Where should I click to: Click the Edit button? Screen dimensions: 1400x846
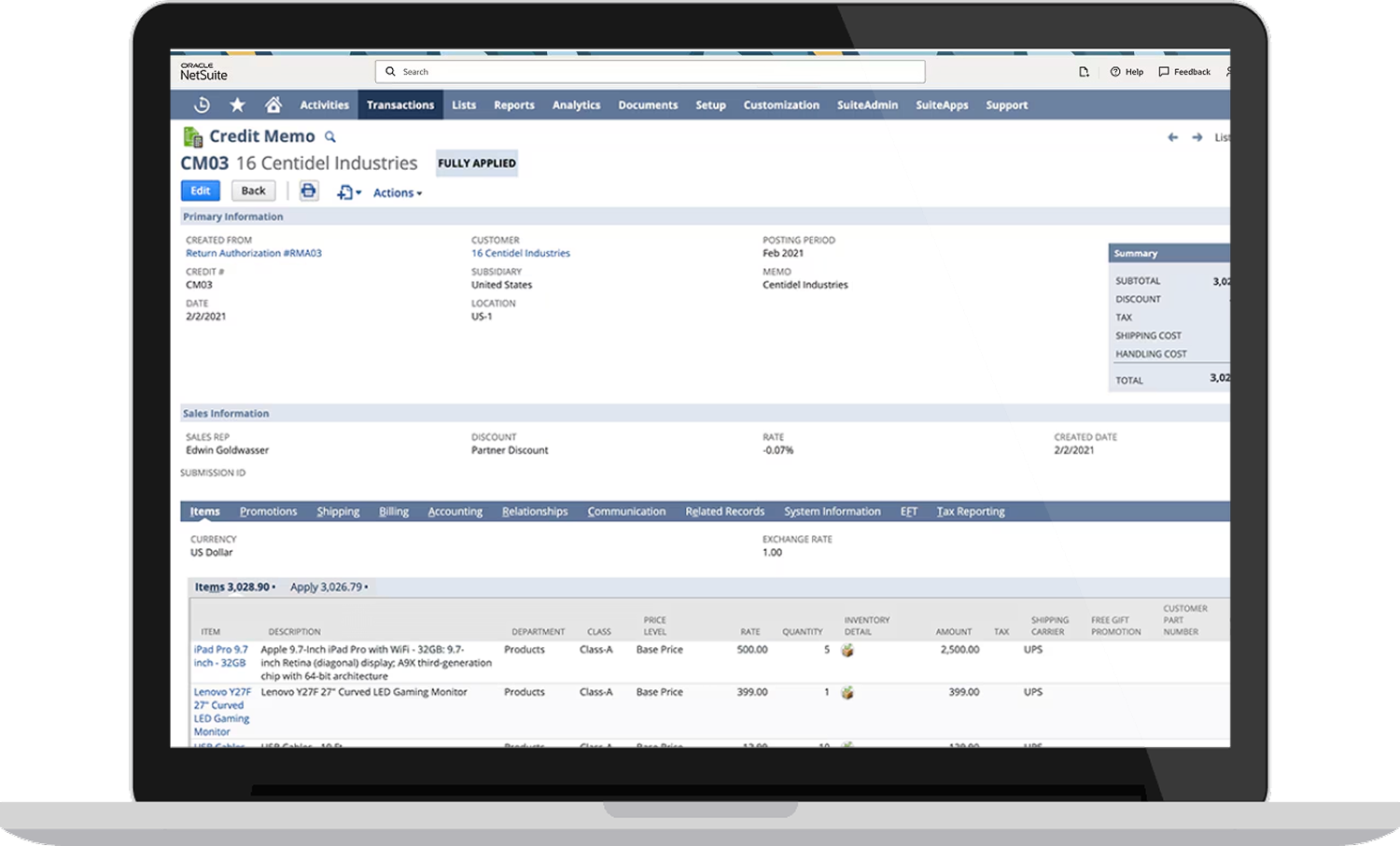(x=200, y=190)
